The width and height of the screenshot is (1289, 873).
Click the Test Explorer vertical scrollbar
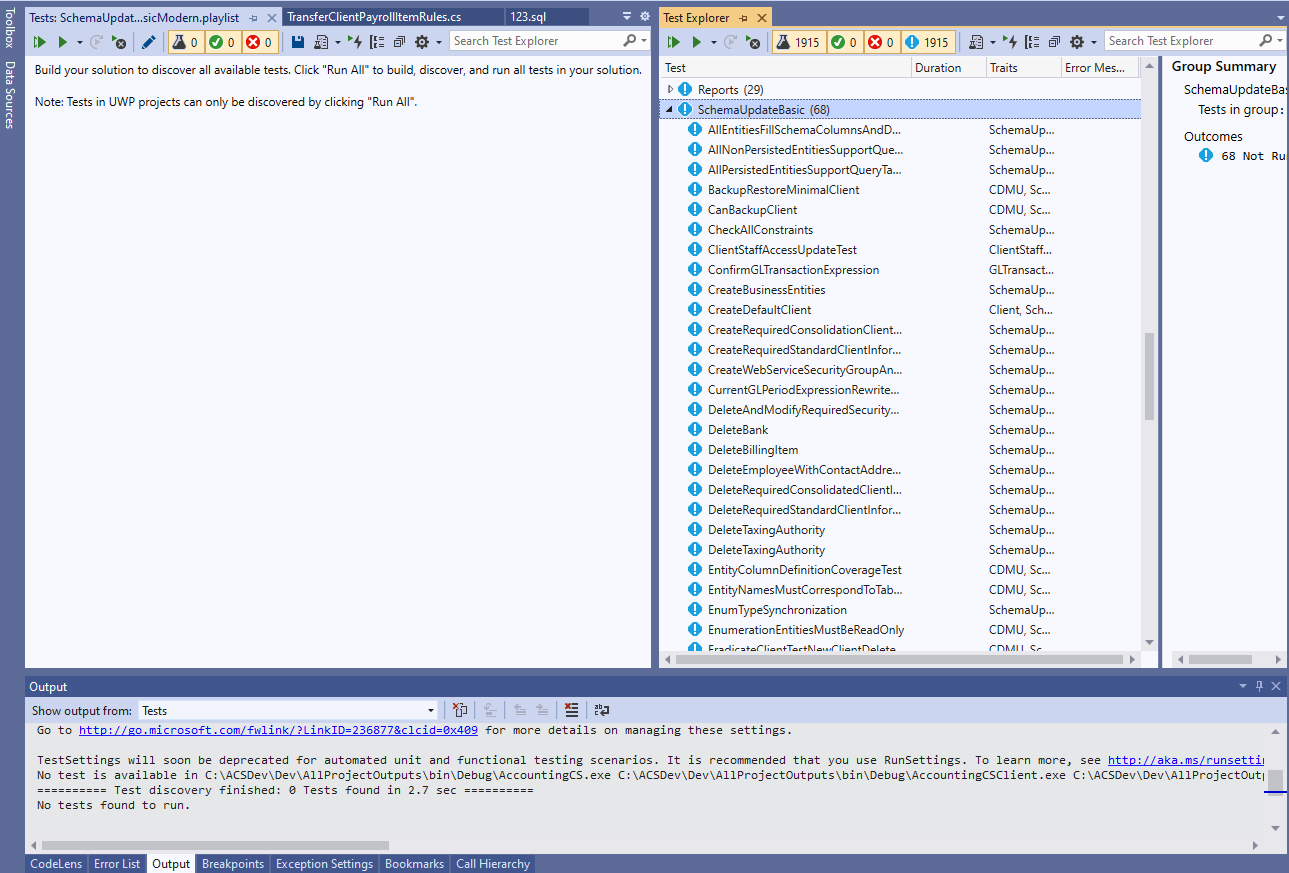click(1149, 376)
